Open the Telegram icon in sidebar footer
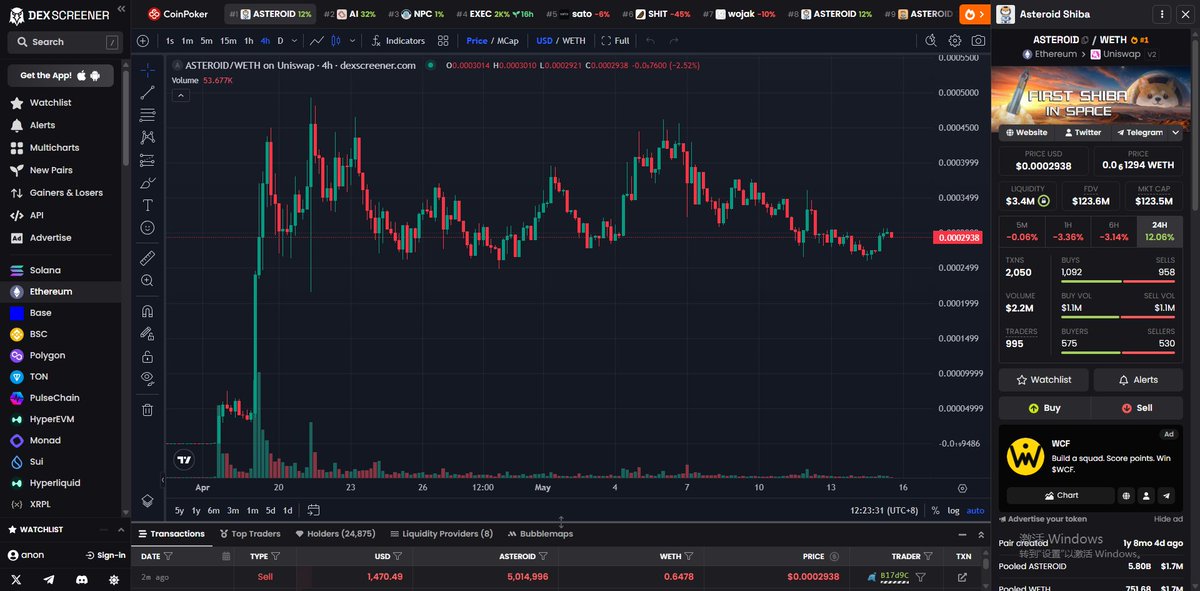Viewport: 1200px width, 591px height. coord(49,579)
